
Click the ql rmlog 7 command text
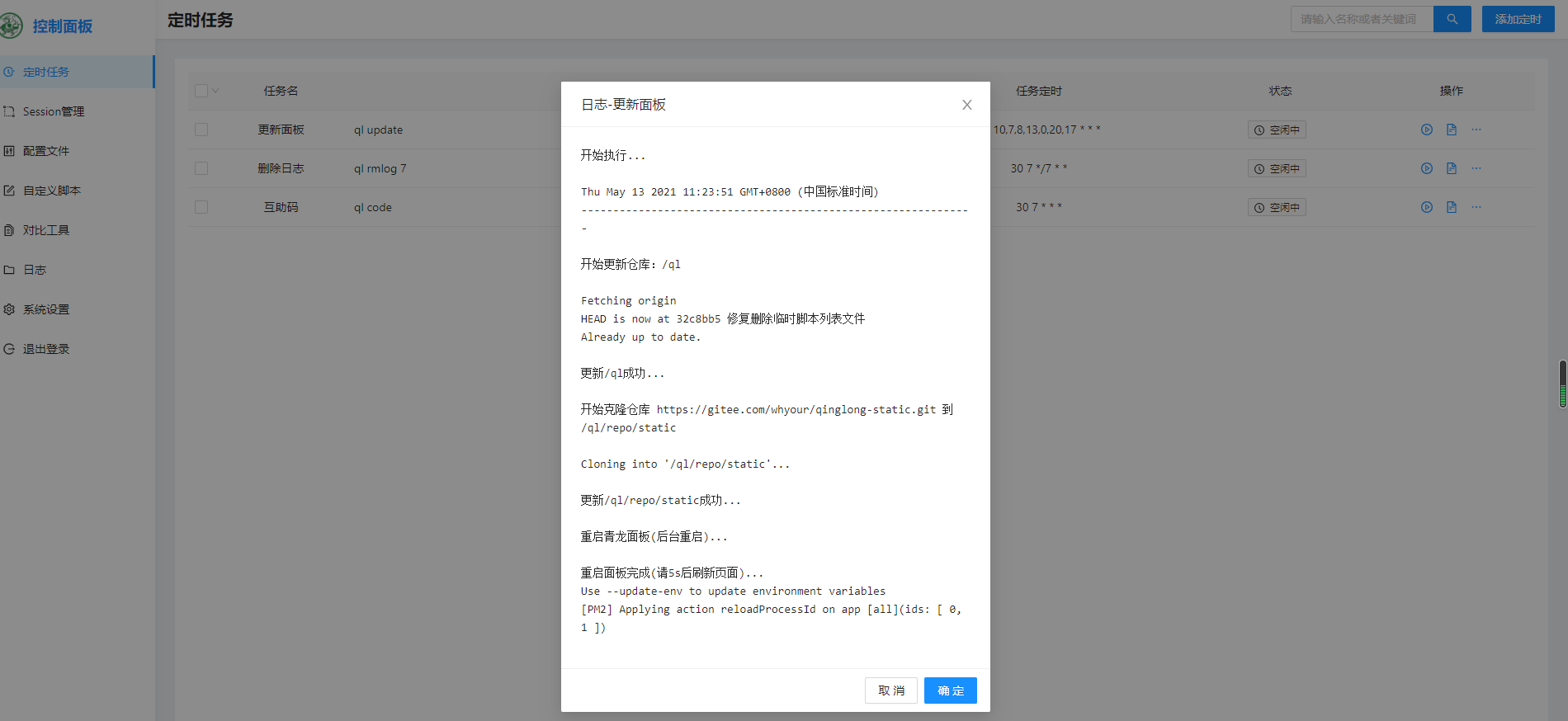point(380,168)
